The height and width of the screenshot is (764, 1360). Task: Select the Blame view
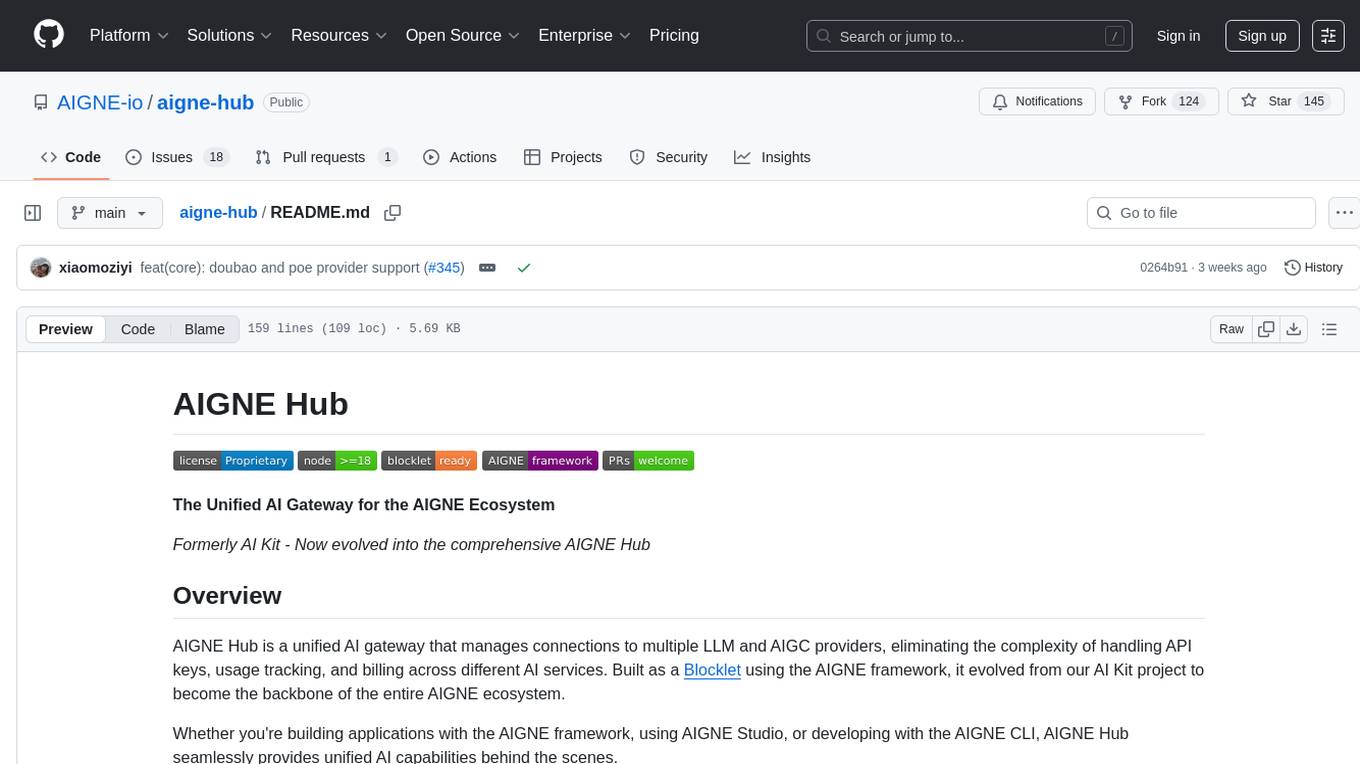[204, 329]
